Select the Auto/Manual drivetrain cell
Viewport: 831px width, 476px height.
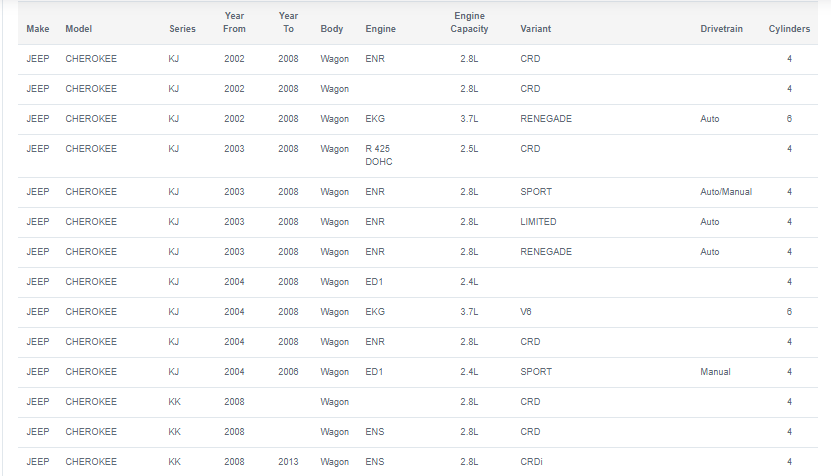726,192
